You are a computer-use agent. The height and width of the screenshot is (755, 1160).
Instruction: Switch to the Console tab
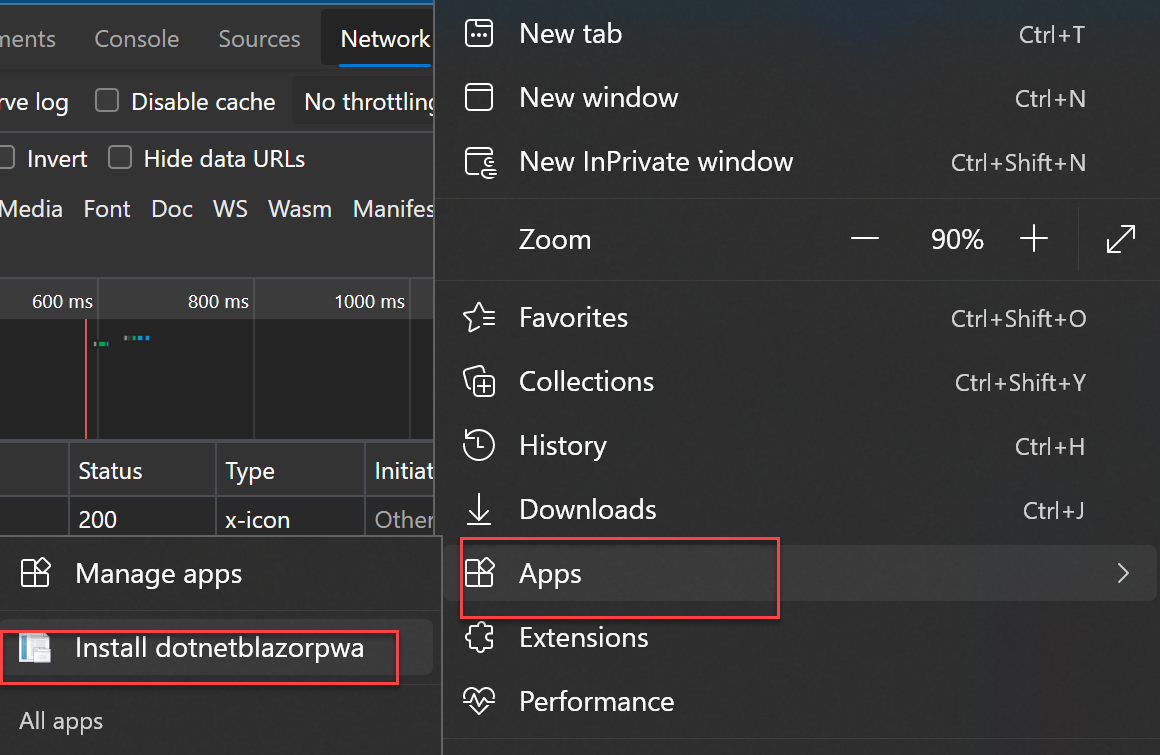[137, 39]
